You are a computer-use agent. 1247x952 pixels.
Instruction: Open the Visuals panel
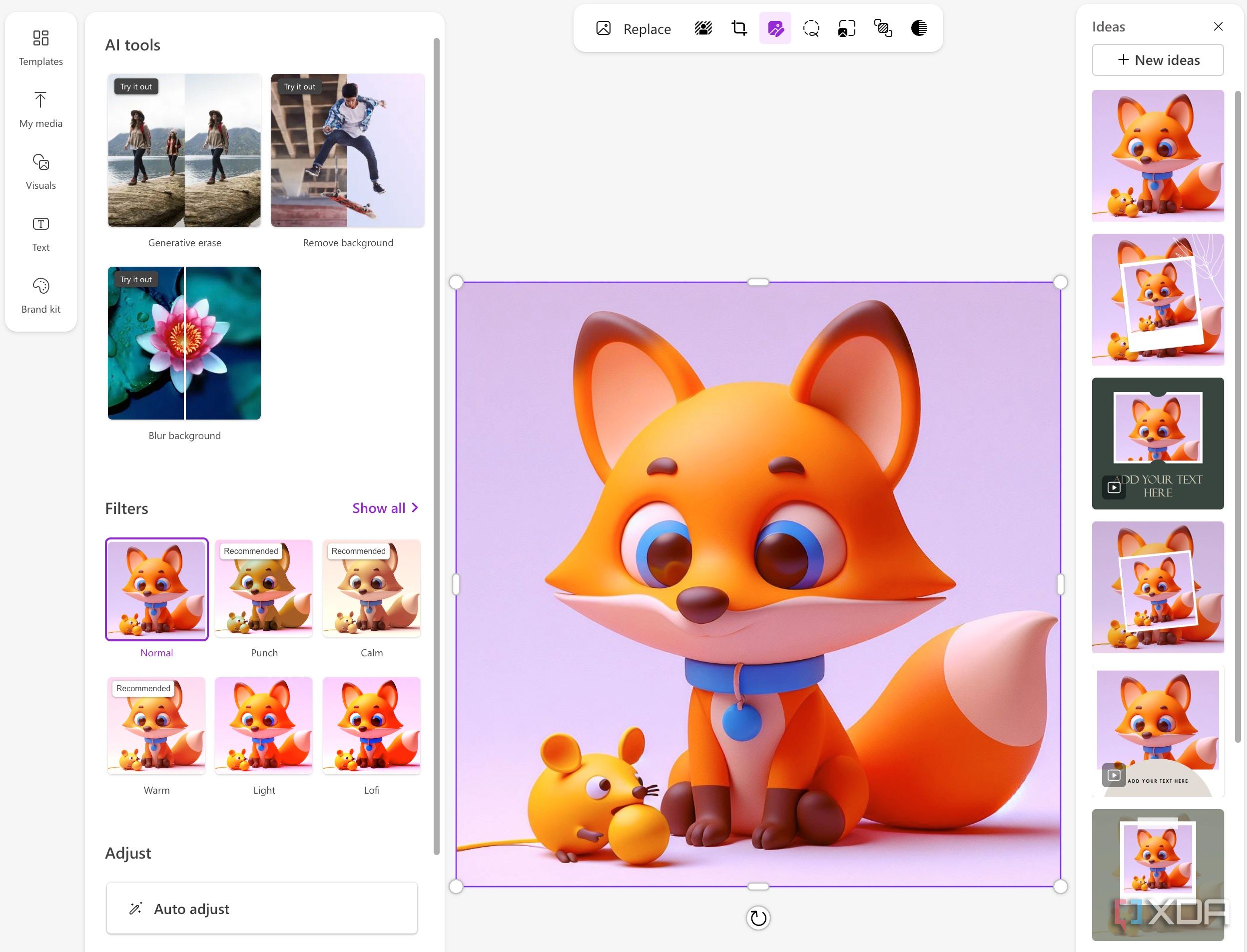(x=41, y=172)
